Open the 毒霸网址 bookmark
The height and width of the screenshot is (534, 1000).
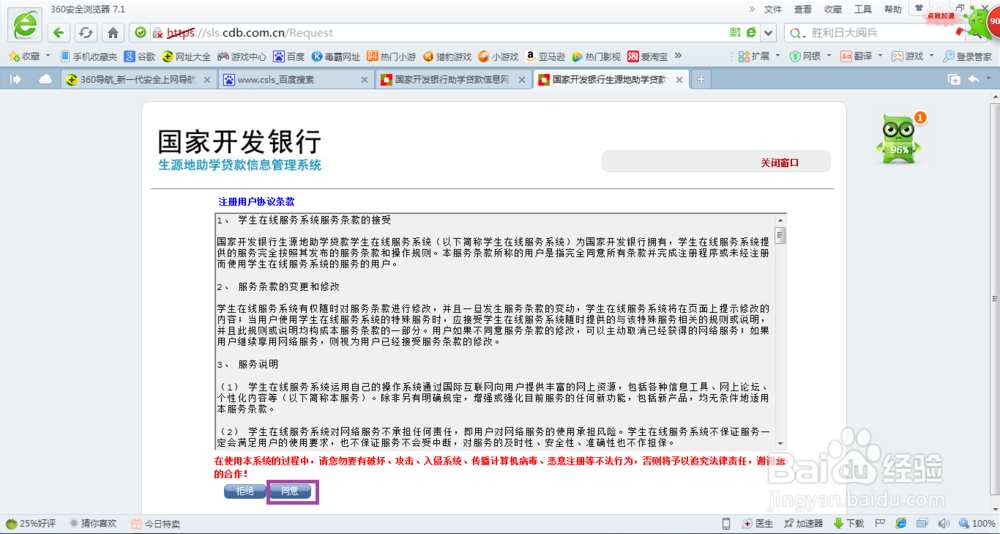tap(336, 56)
